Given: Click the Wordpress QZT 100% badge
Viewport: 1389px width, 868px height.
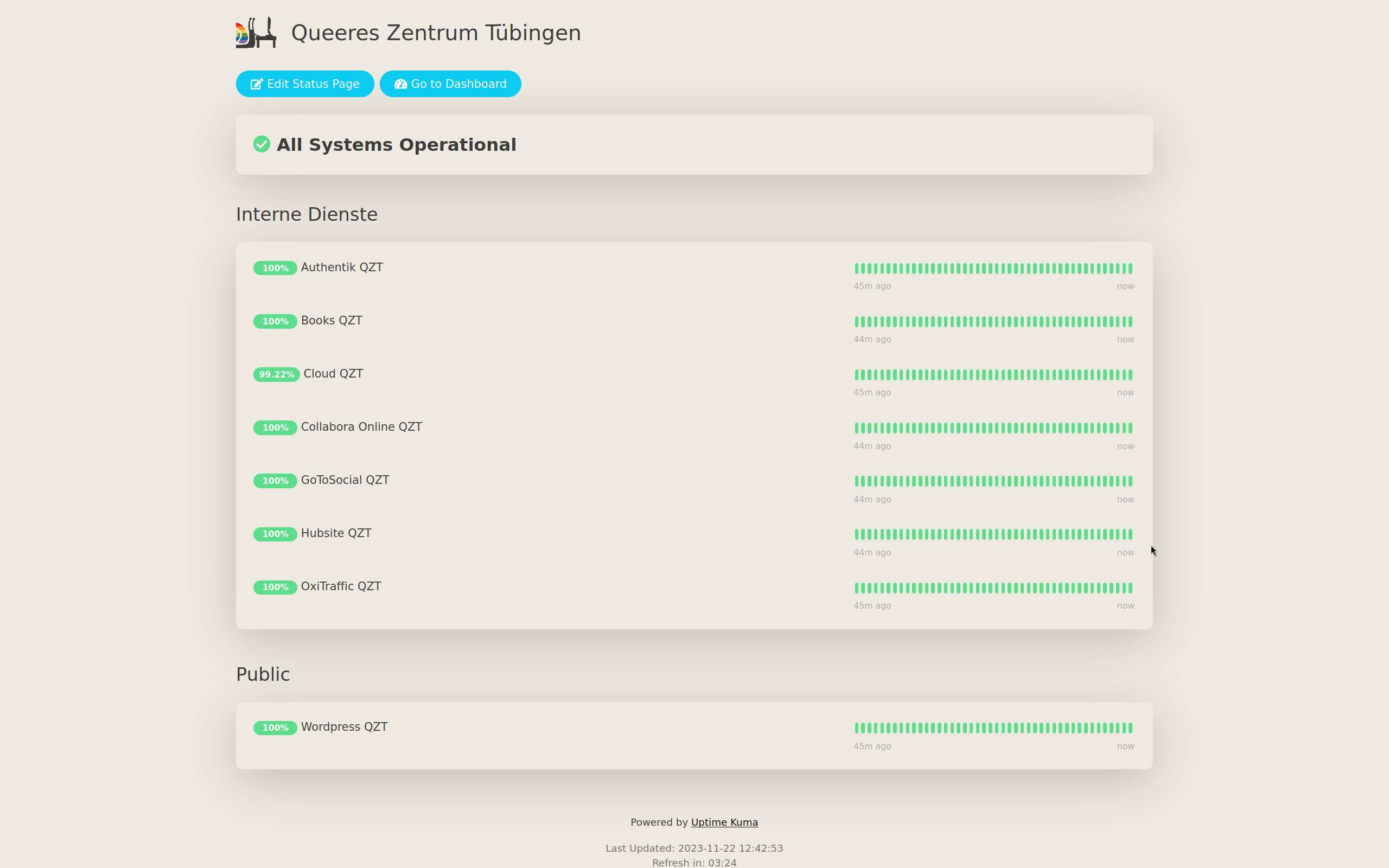Looking at the screenshot, I should (x=275, y=727).
